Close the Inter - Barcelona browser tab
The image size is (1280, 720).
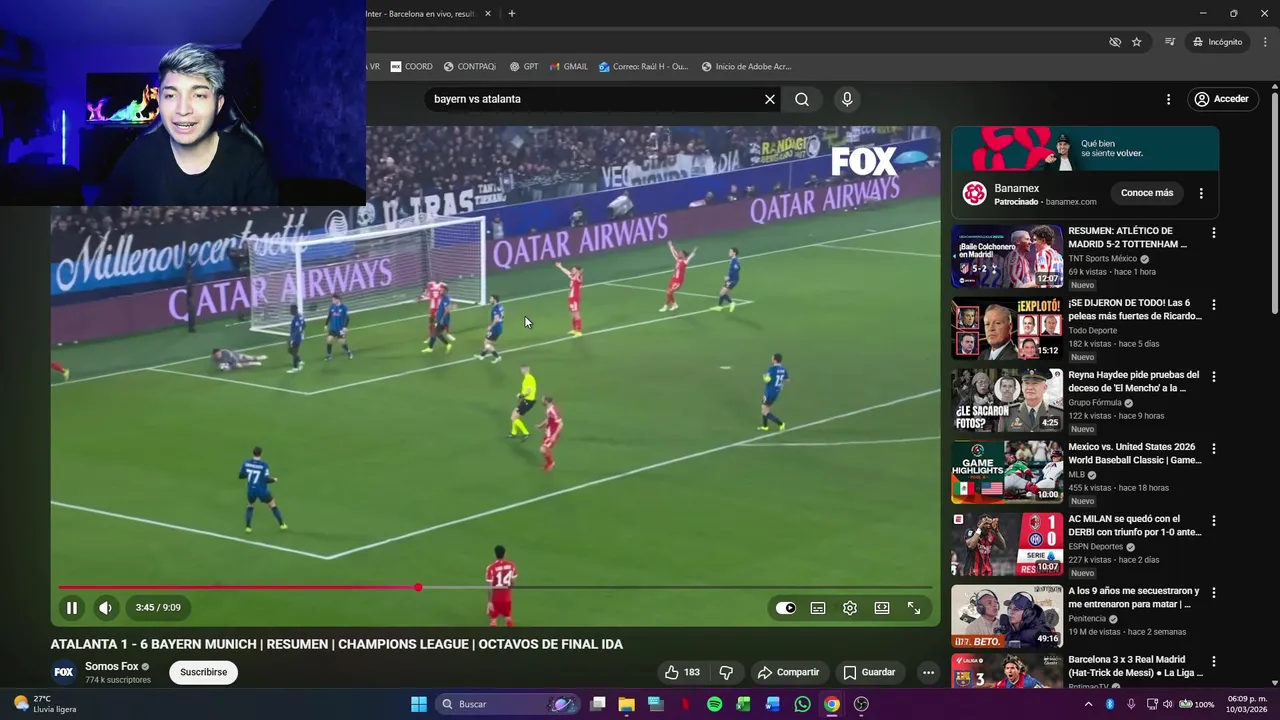tap(488, 14)
